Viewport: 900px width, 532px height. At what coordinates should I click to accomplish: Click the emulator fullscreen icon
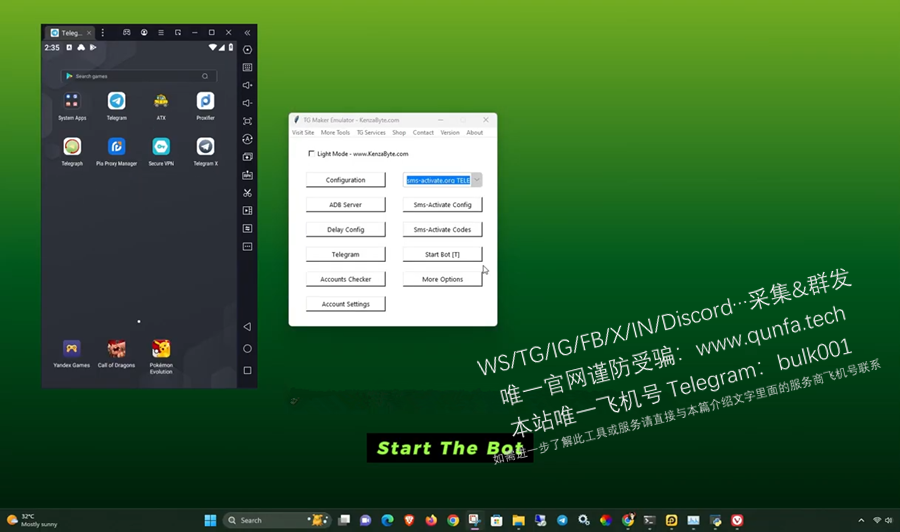coord(247,121)
